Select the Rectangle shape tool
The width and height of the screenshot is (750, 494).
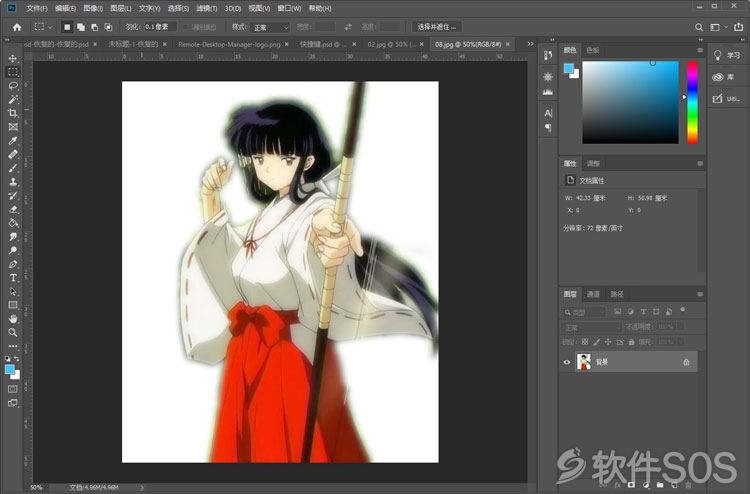[x=13, y=305]
